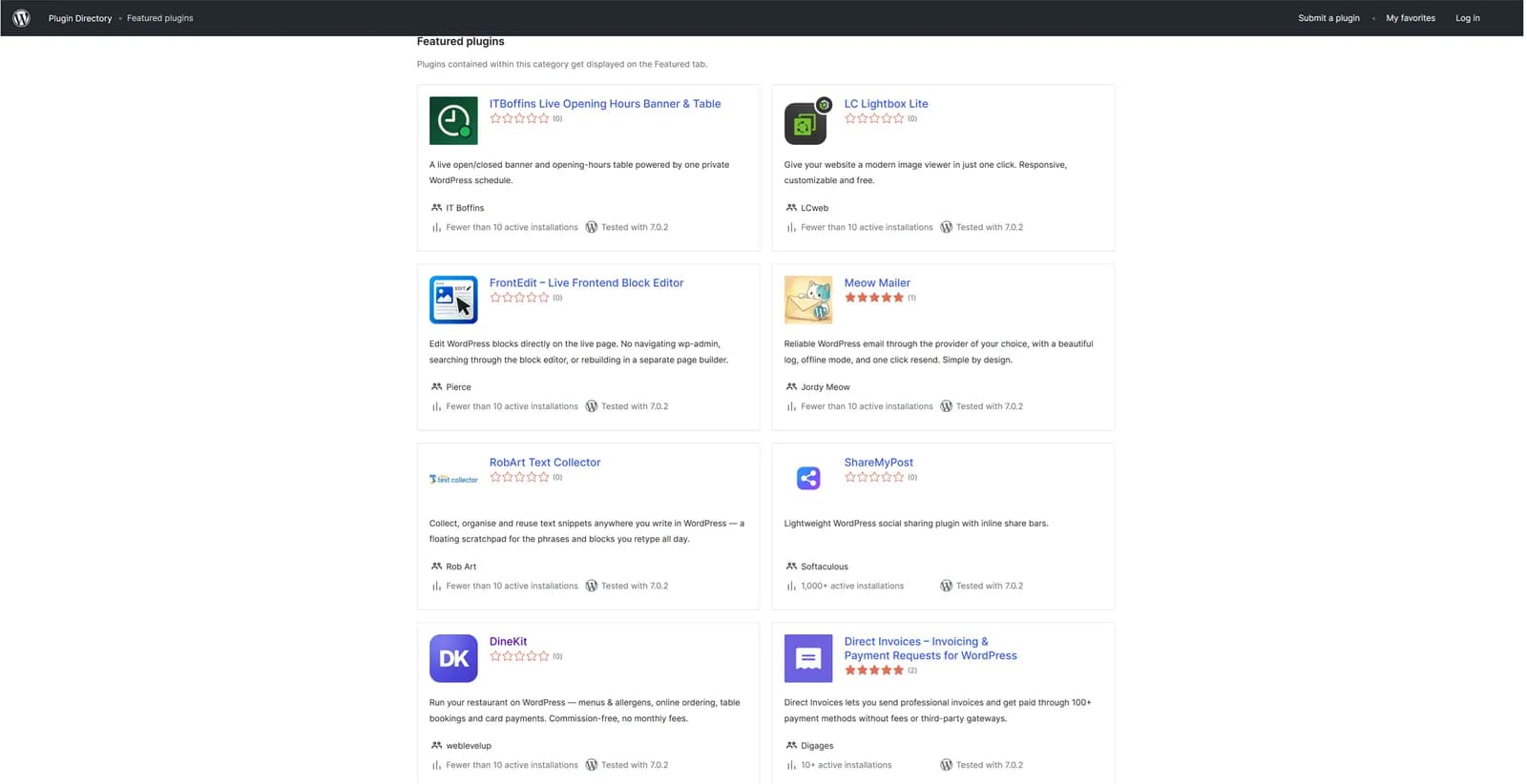
Task: Click the author icon beside Jordy Meow
Action: [791, 387]
